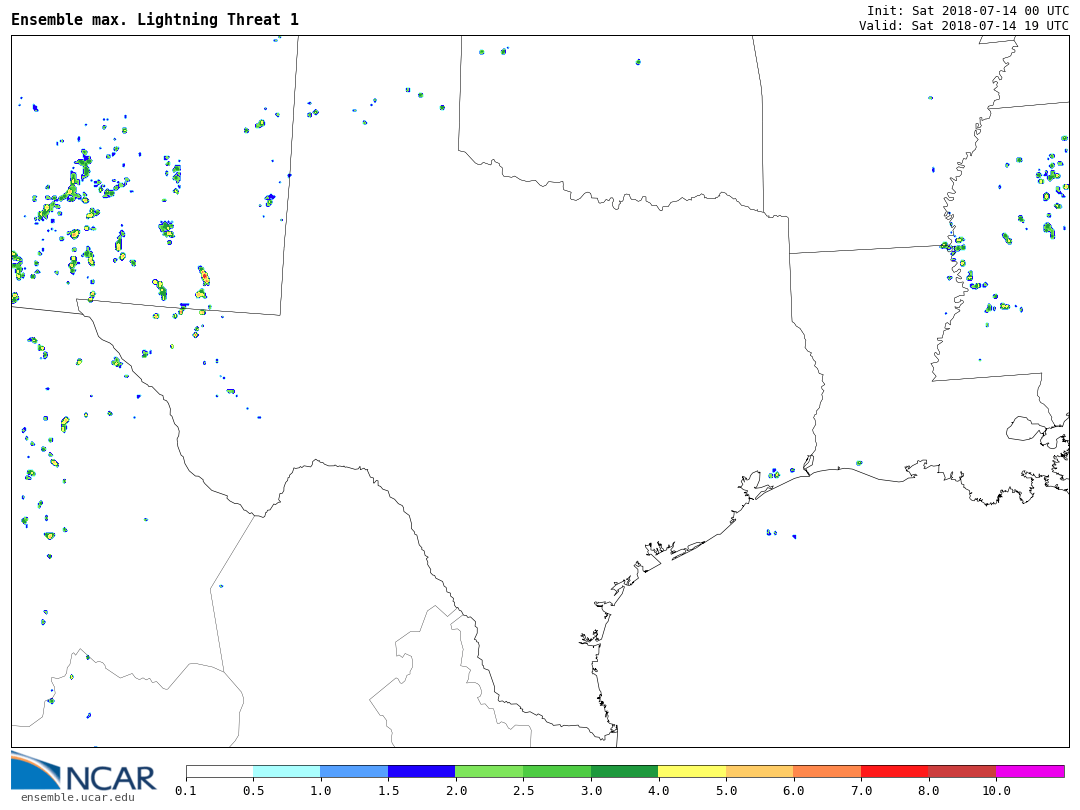Click the 2.0 colorbar label

[x=456, y=790]
